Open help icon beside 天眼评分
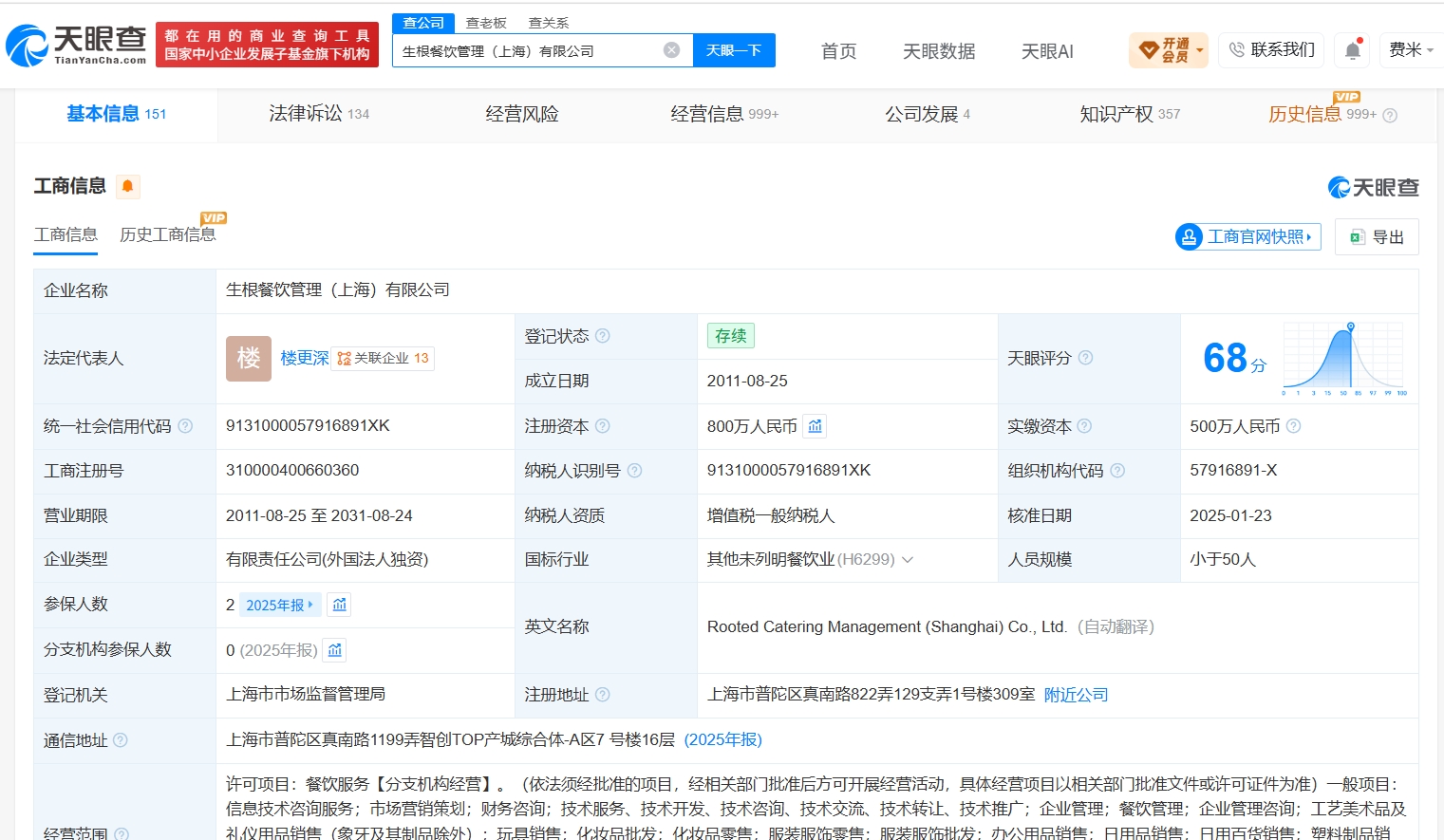The height and width of the screenshot is (840, 1444). pos(1085,358)
